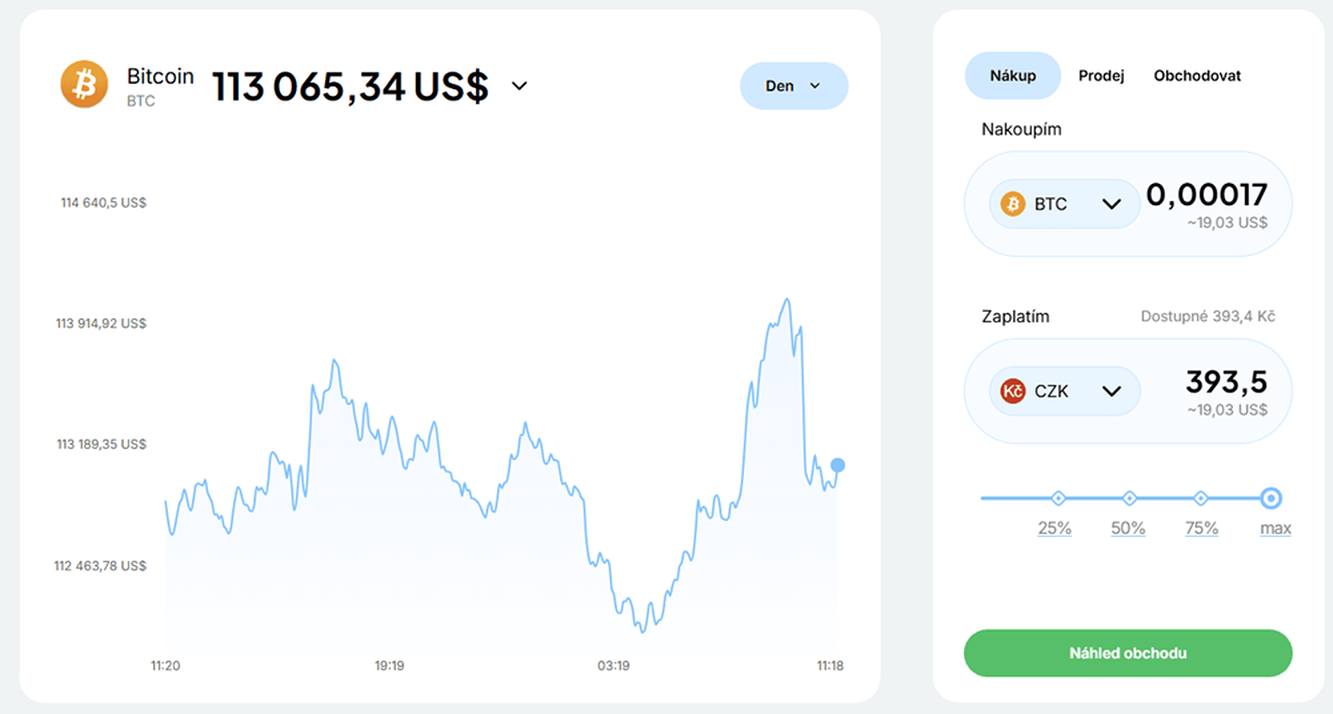Click the latest price dot on the chart
The height and width of the screenshot is (714, 1333).
[x=837, y=464]
